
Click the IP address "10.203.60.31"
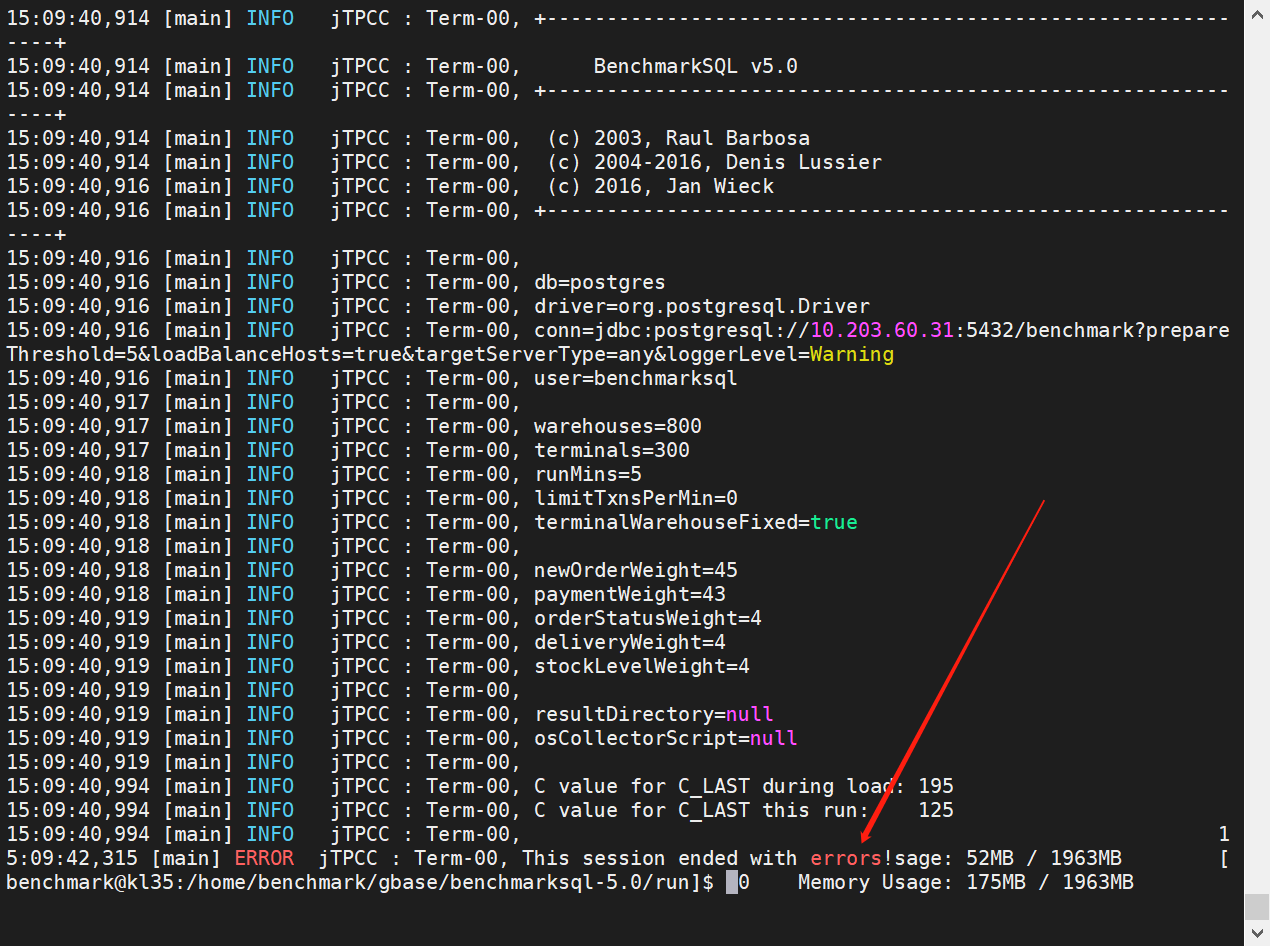coord(882,330)
